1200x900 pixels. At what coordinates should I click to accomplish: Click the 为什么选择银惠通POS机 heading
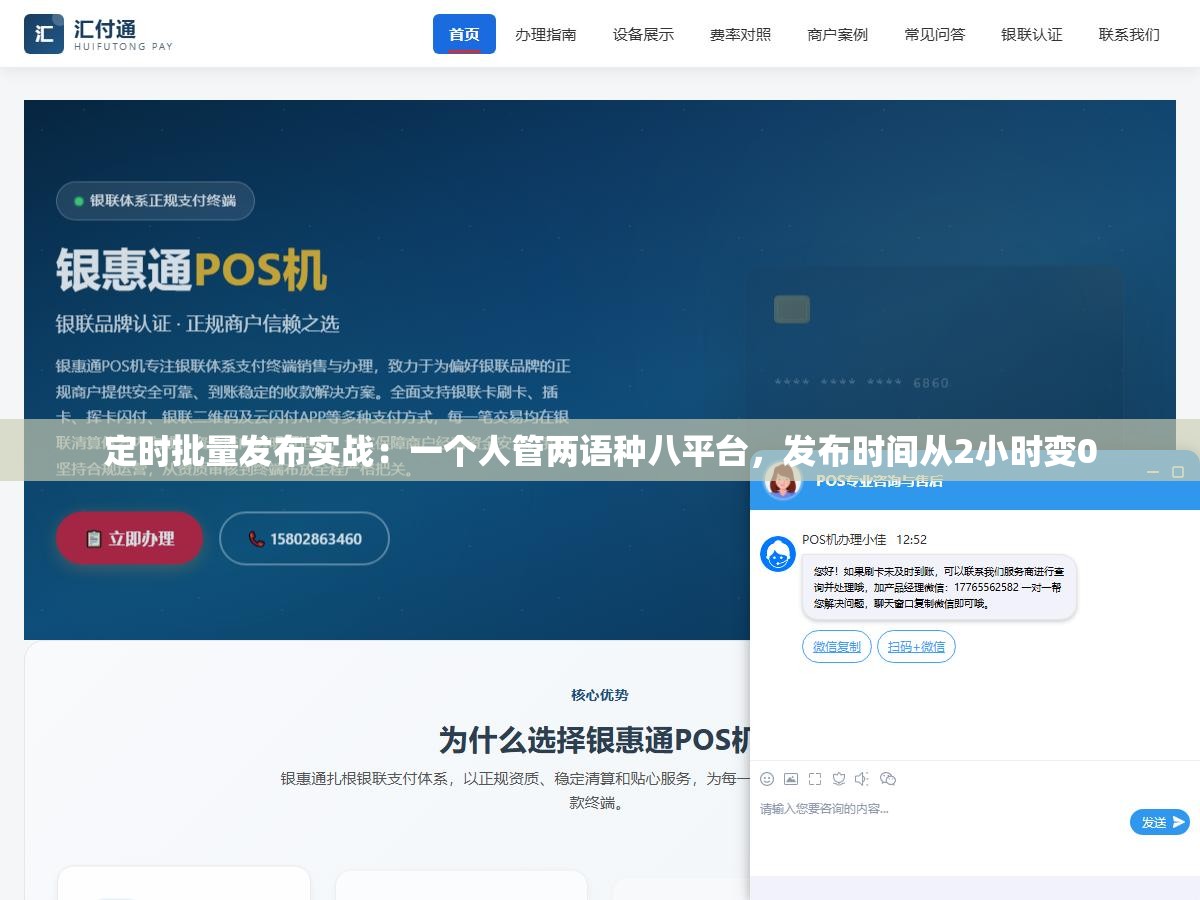click(595, 740)
